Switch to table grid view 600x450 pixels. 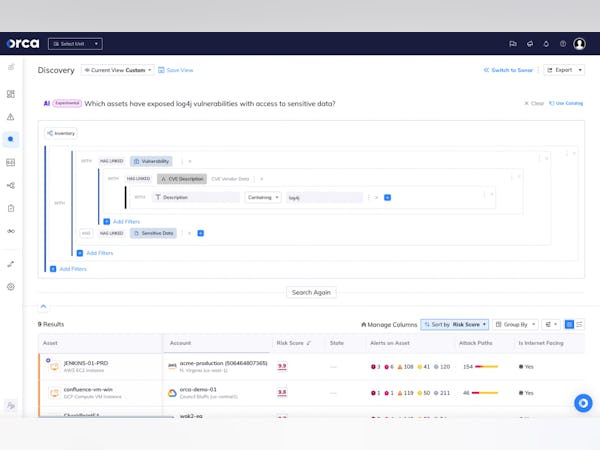point(569,324)
